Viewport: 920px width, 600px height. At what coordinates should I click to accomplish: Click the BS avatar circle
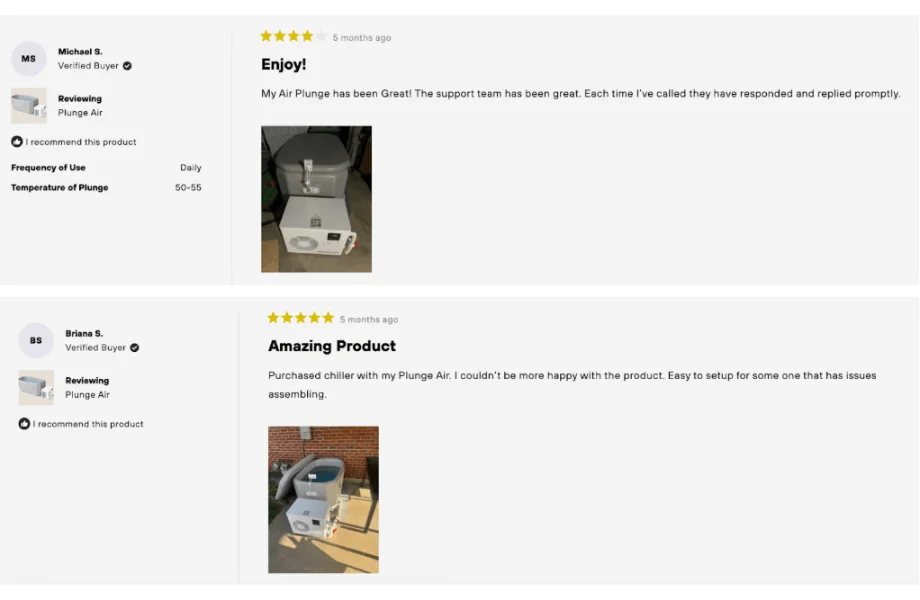pos(37,340)
